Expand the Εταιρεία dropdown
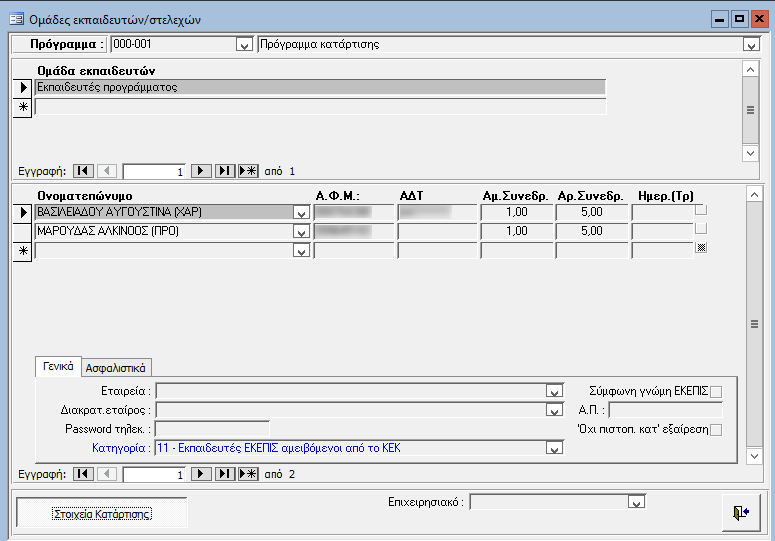The height and width of the screenshot is (541, 775). coord(553,391)
